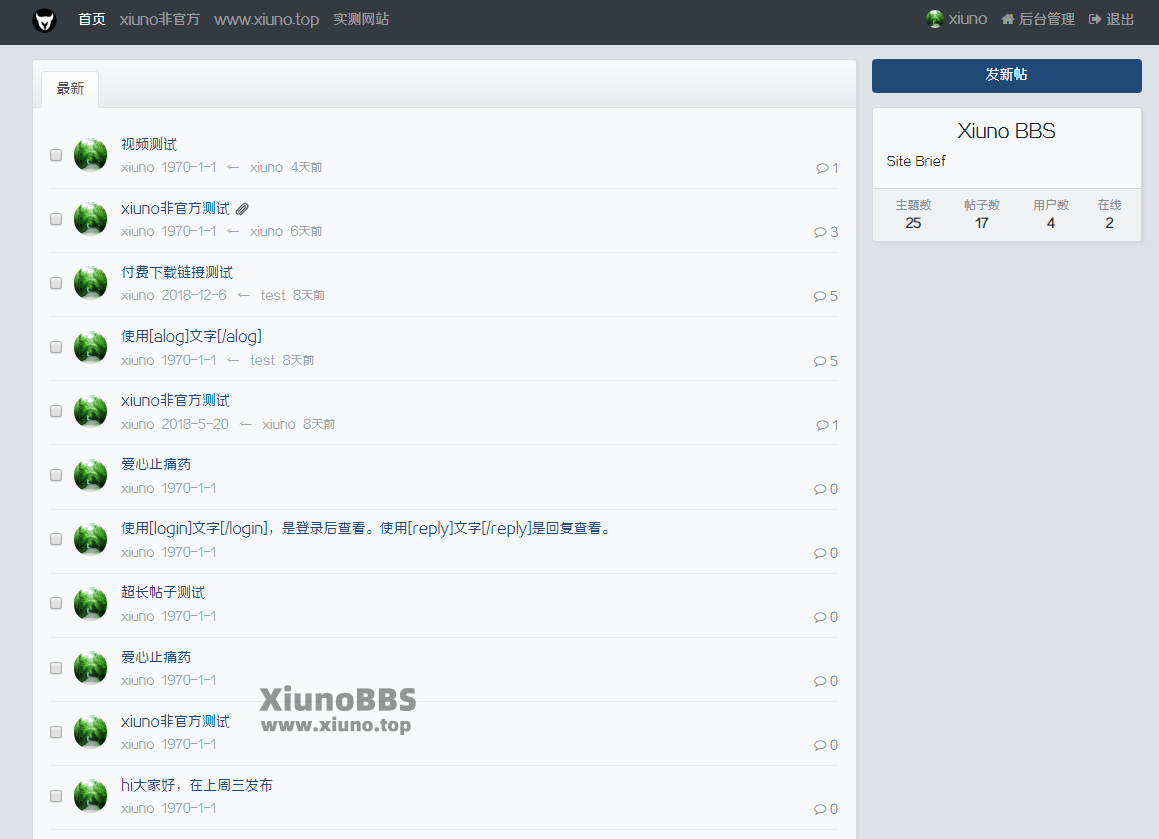
Task: Click the Site Brief text
Action: 916,161
